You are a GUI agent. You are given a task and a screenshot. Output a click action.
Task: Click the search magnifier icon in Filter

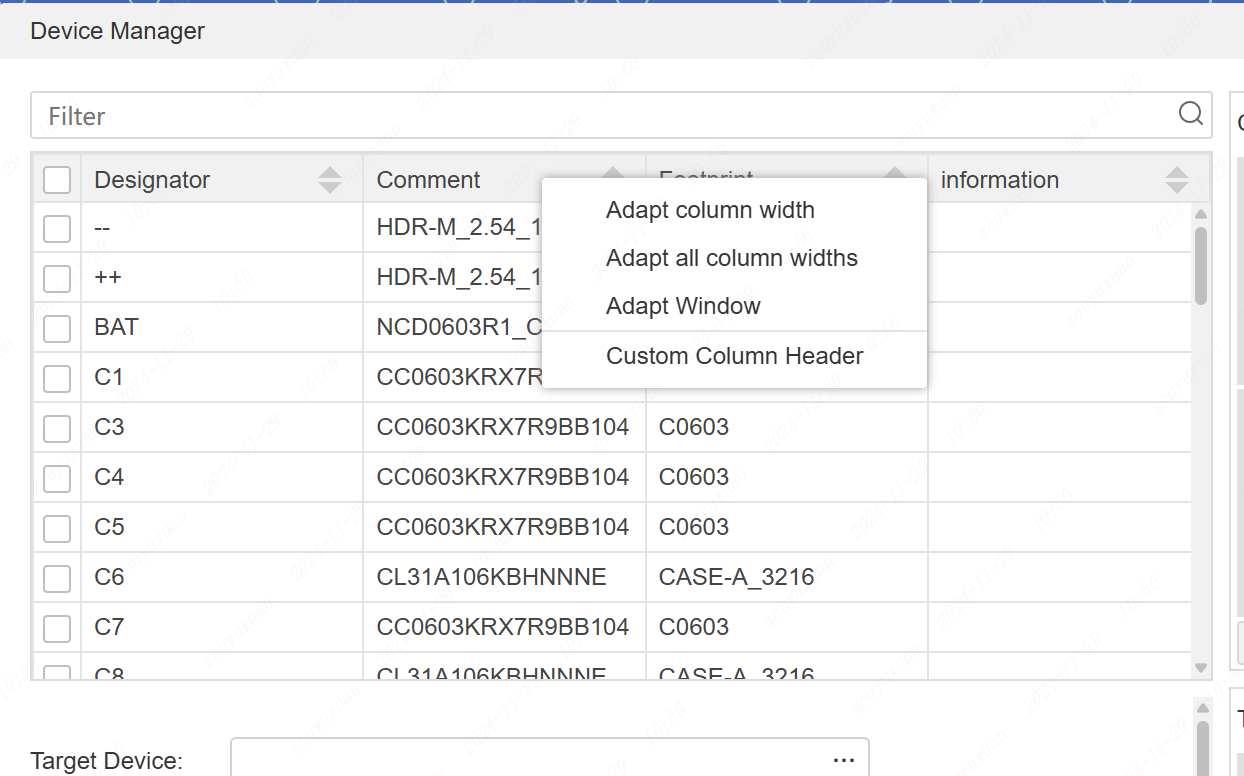pyautogui.click(x=1190, y=114)
